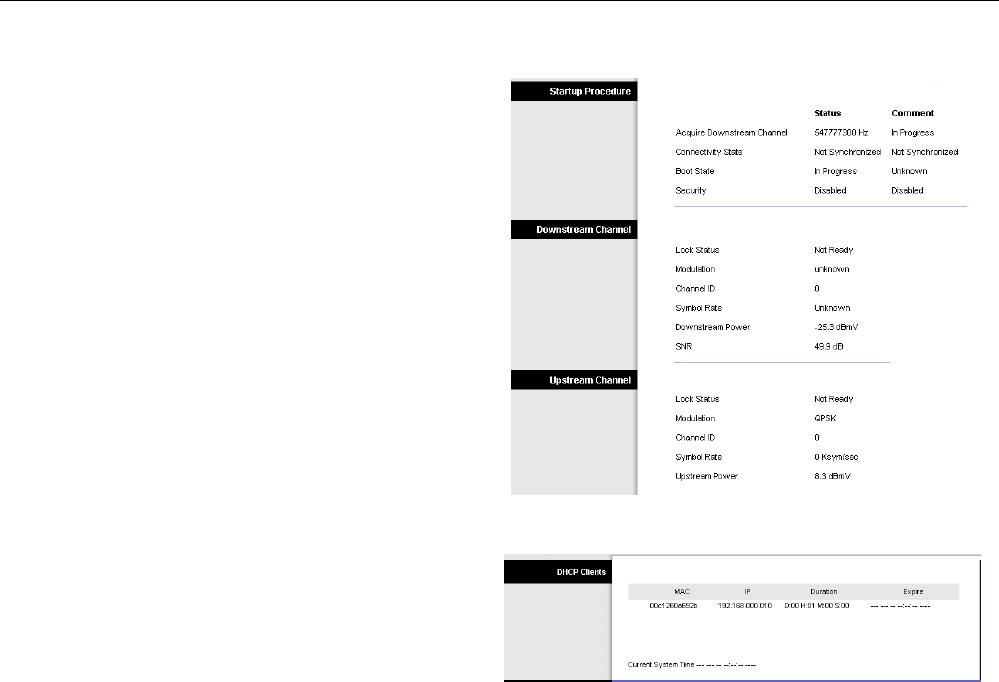Click Downstream Channel's Channel ID label
Viewport: 999px width, 682px height.
[x=695, y=288]
